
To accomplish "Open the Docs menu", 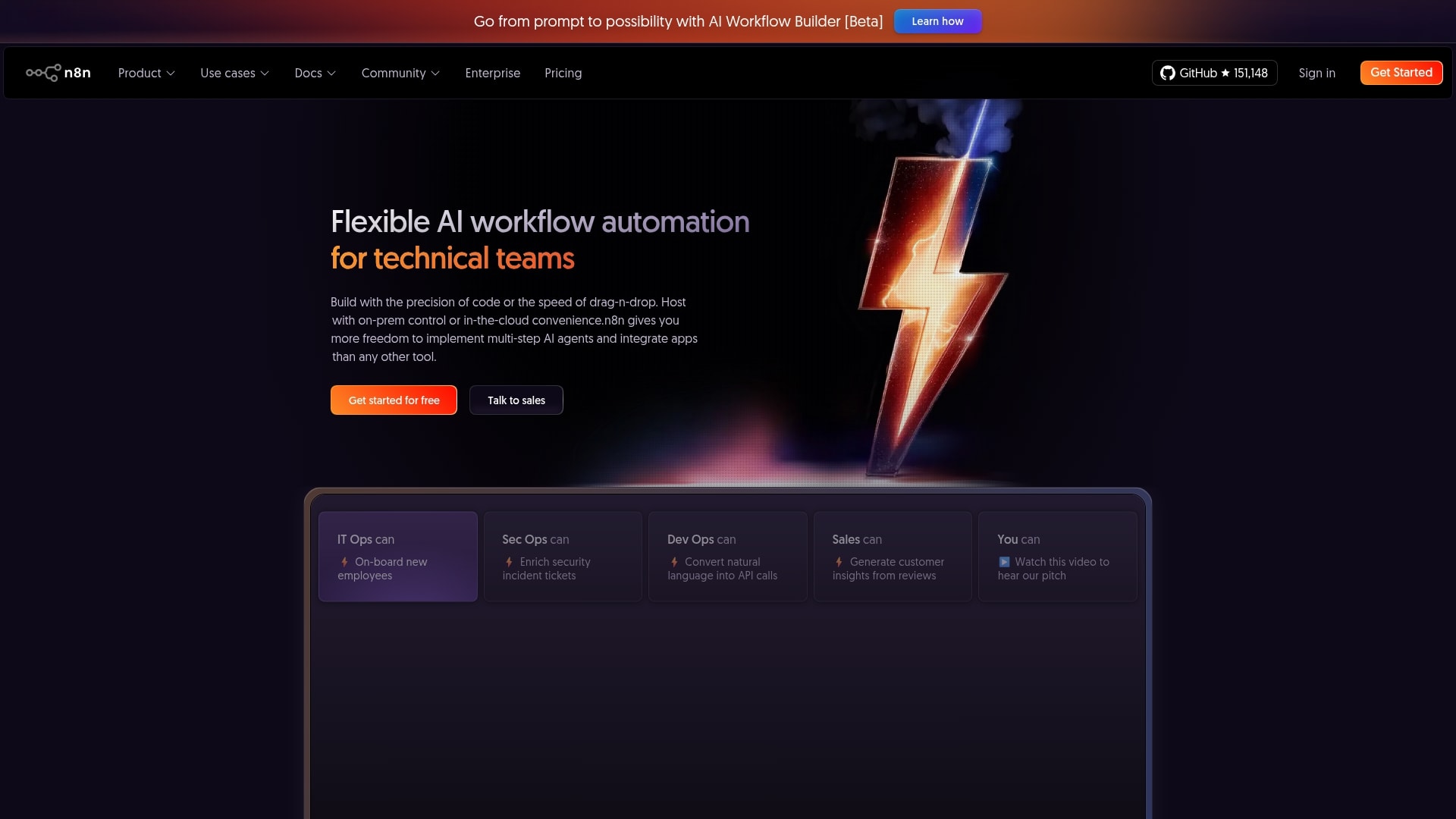I will (x=315, y=73).
